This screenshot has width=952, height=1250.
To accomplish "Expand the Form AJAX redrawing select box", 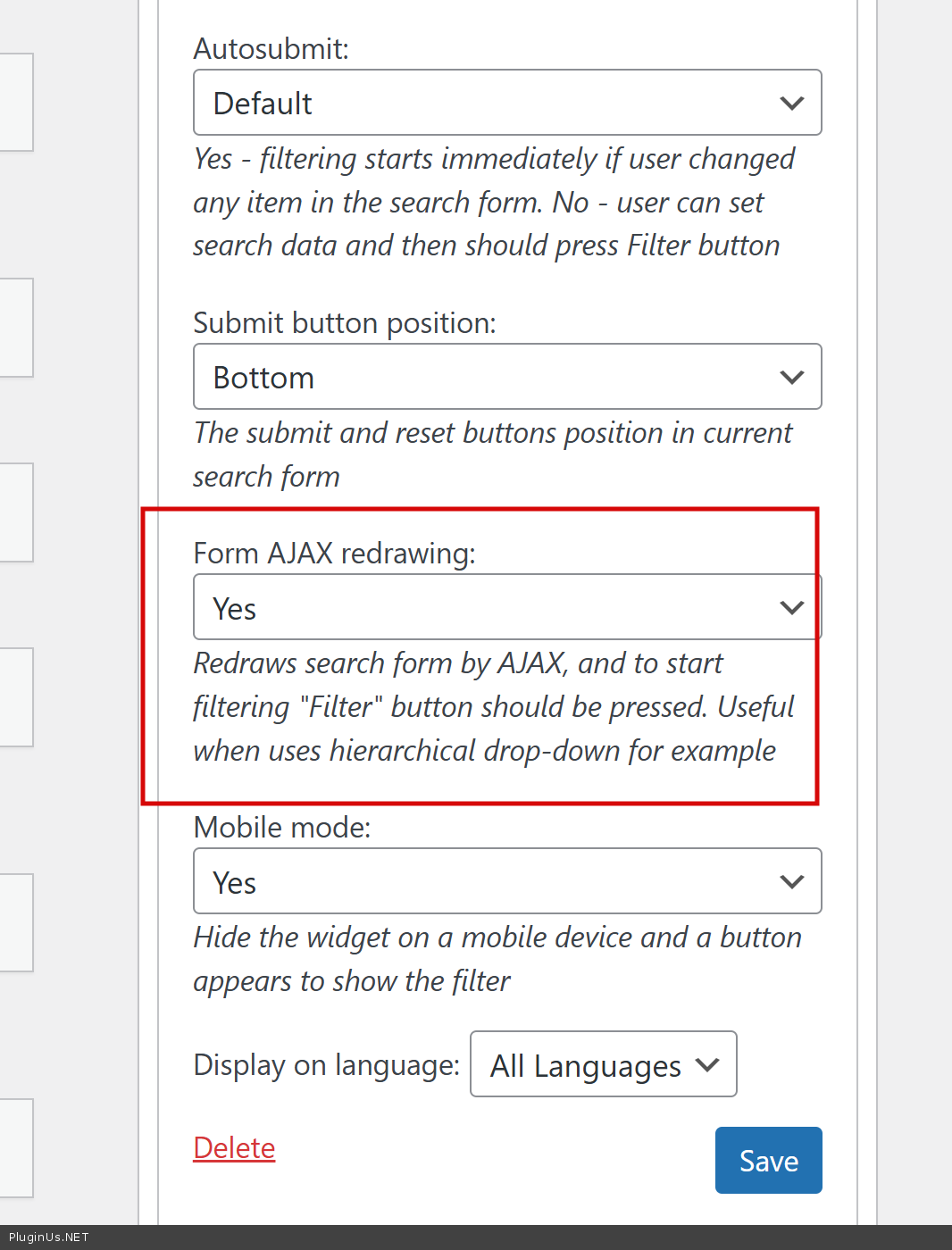I will (482, 608).
